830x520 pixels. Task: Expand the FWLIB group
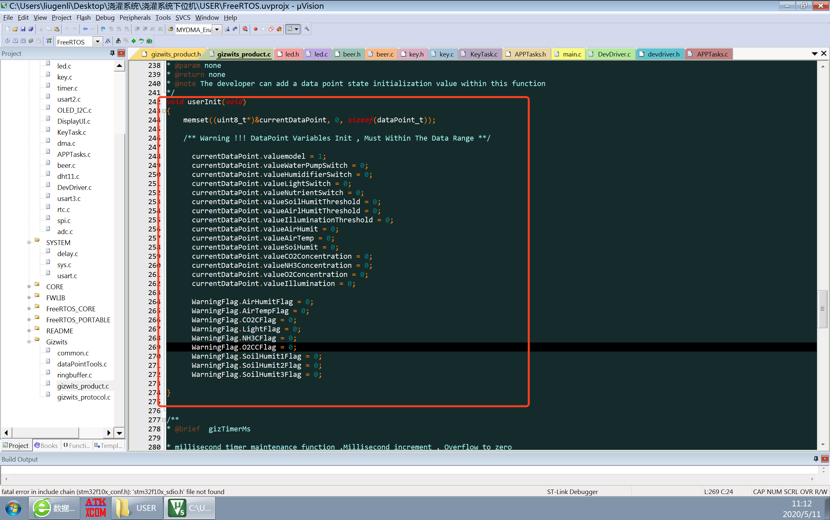coord(29,298)
